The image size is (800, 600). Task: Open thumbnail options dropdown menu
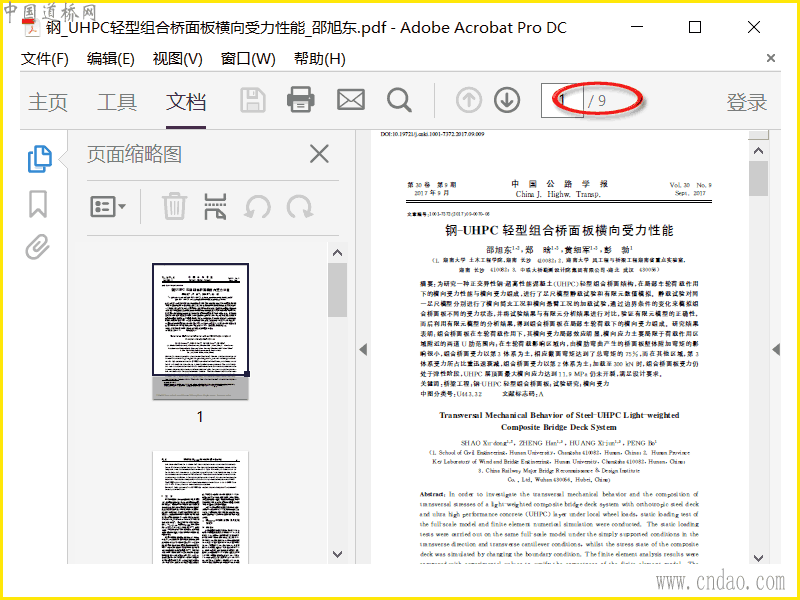click(x=108, y=207)
